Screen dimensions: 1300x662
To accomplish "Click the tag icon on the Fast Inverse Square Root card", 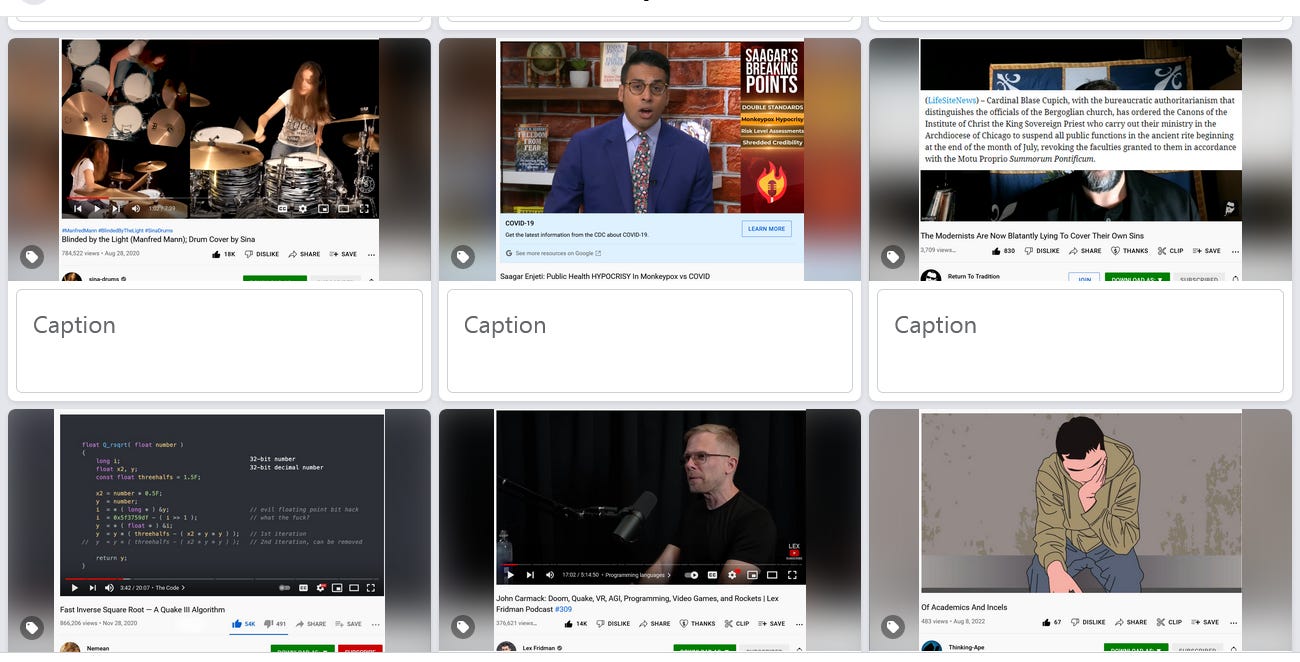I will click(x=32, y=628).
